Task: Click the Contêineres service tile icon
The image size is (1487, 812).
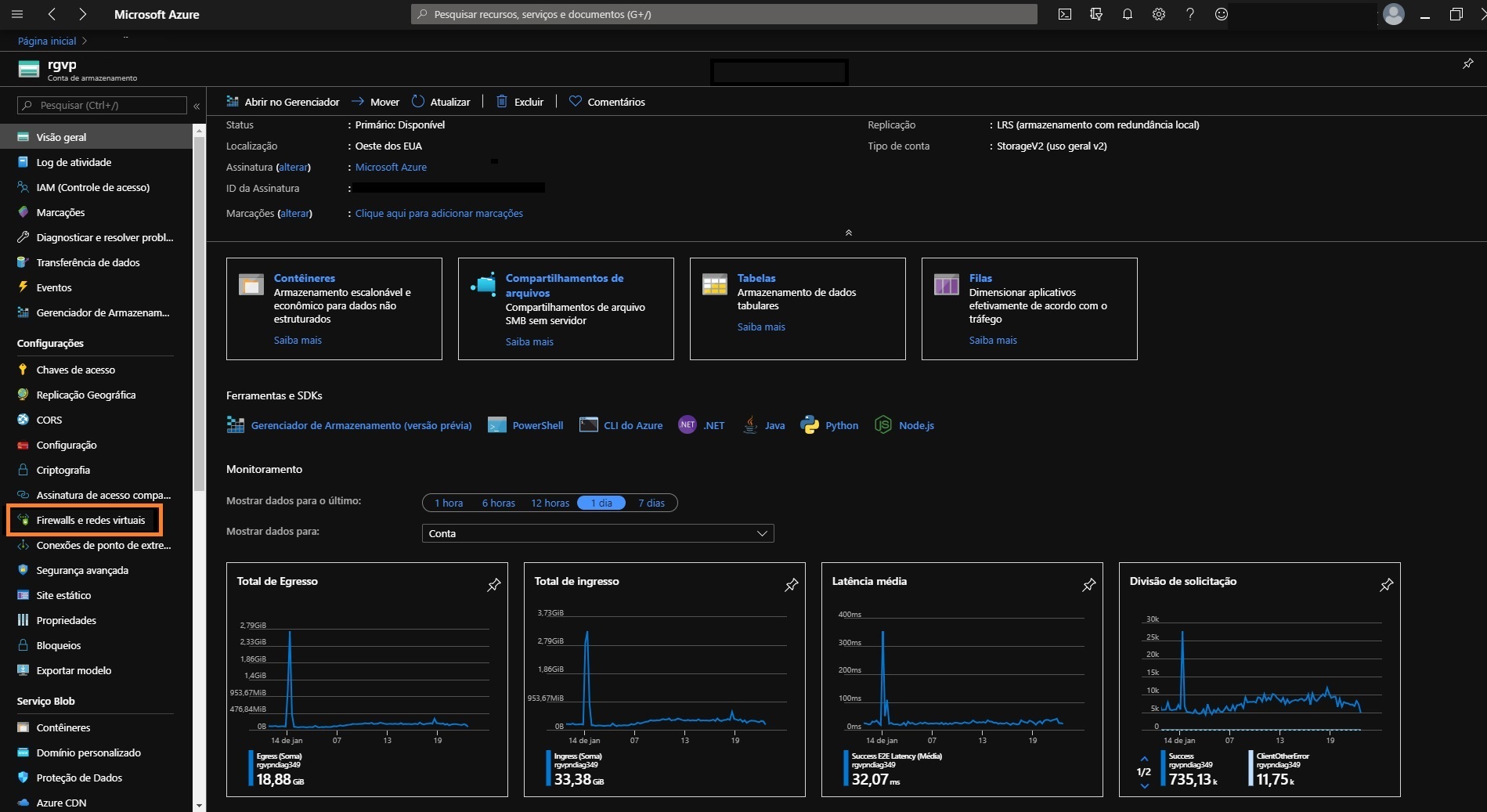Action: click(x=251, y=284)
